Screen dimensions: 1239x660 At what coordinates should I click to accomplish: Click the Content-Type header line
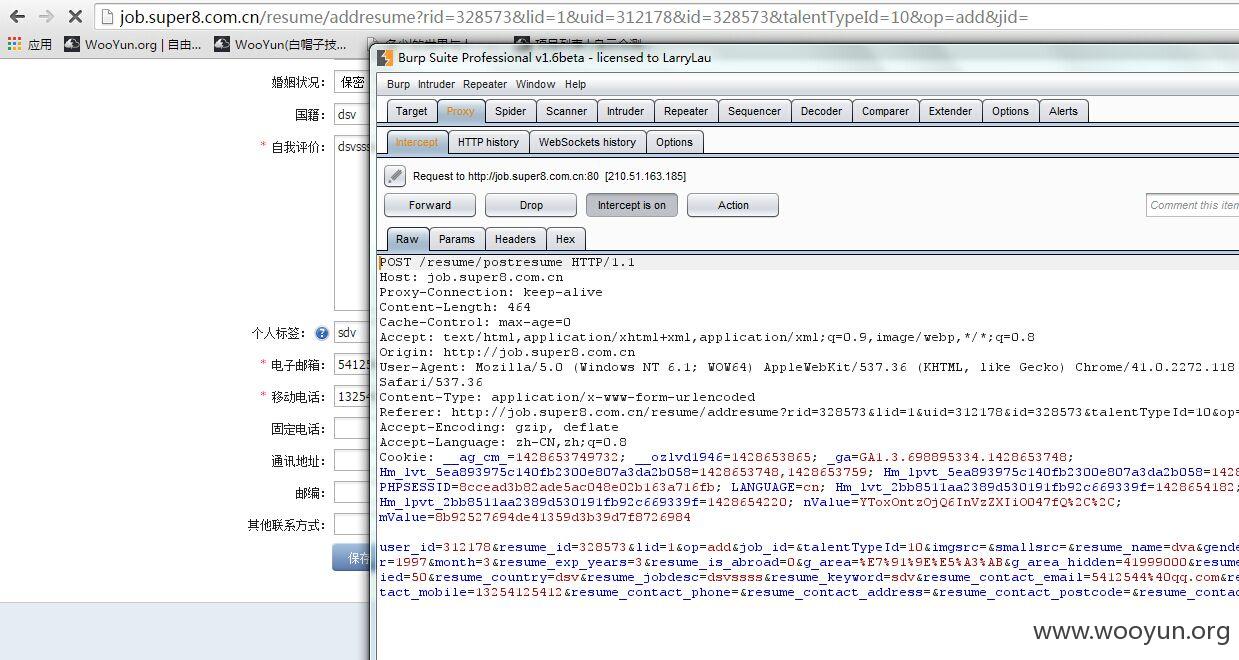(x=567, y=397)
